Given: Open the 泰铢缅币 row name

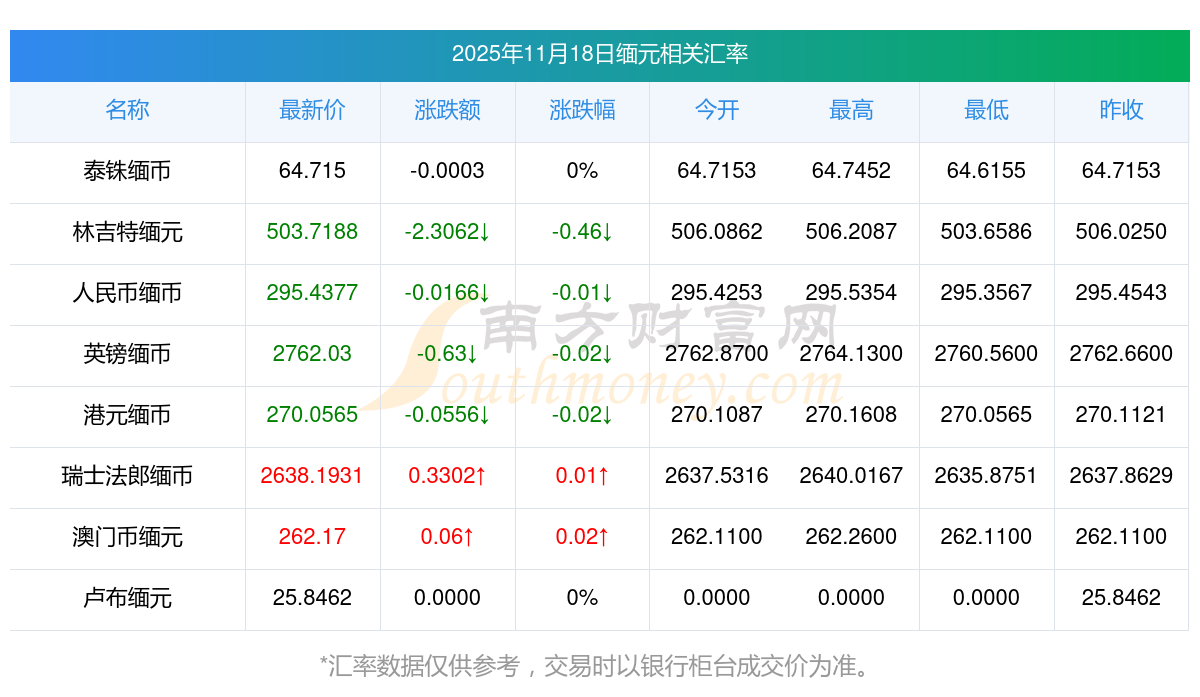Looking at the screenshot, I should 127,171.
